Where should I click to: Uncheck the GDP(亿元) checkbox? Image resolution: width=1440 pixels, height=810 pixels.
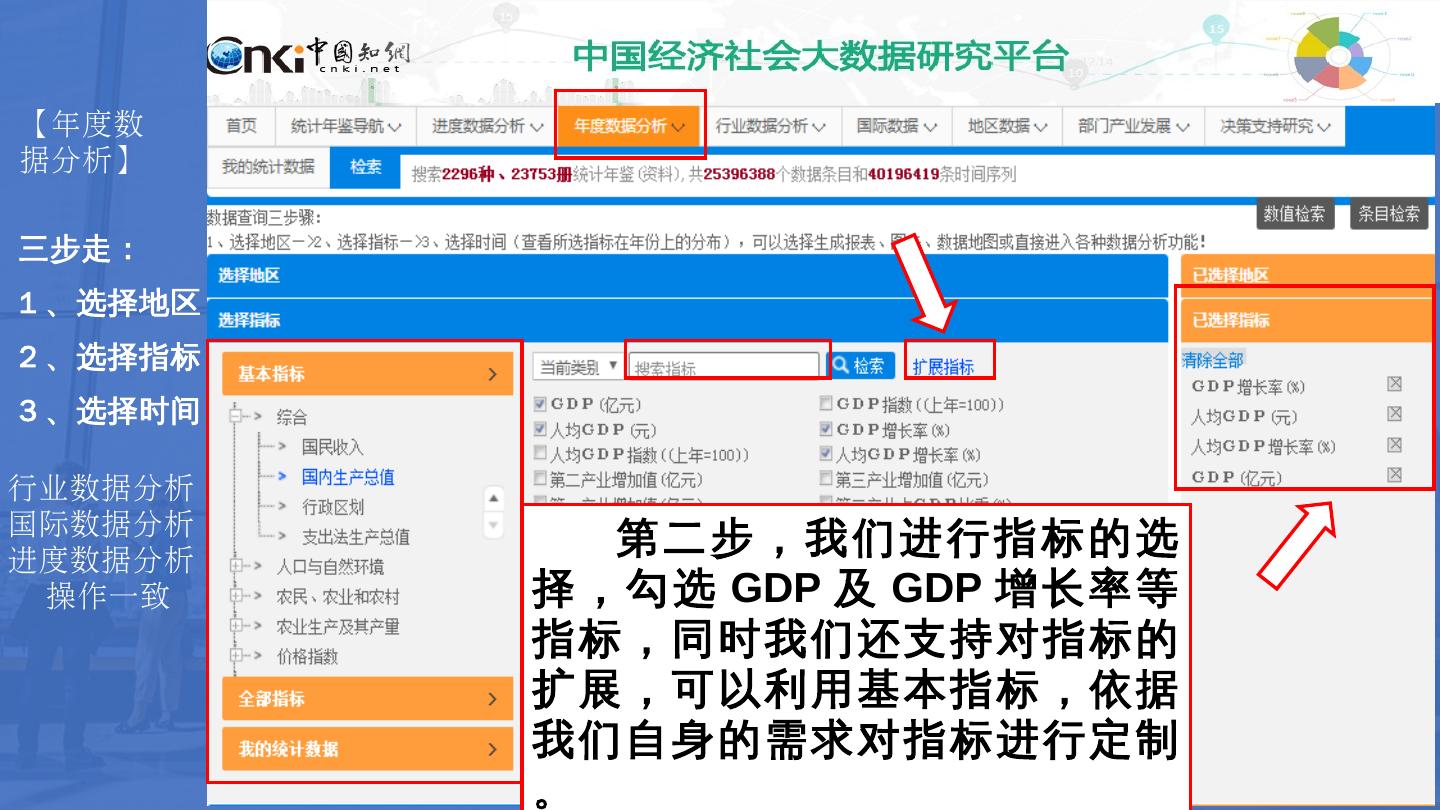point(541,404)
